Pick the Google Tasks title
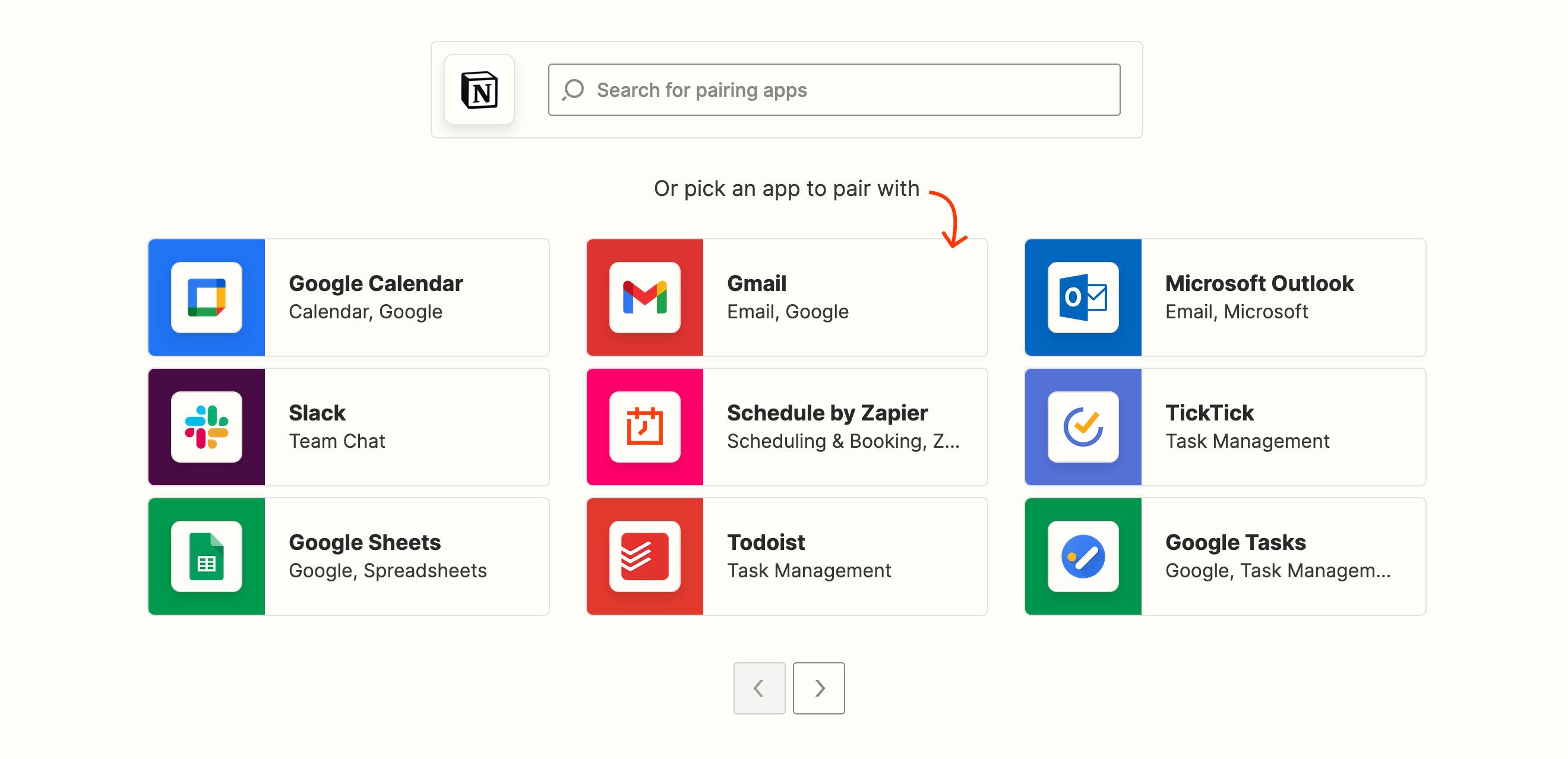This screenshot has height=759, width=1568. pos(1235,542)
